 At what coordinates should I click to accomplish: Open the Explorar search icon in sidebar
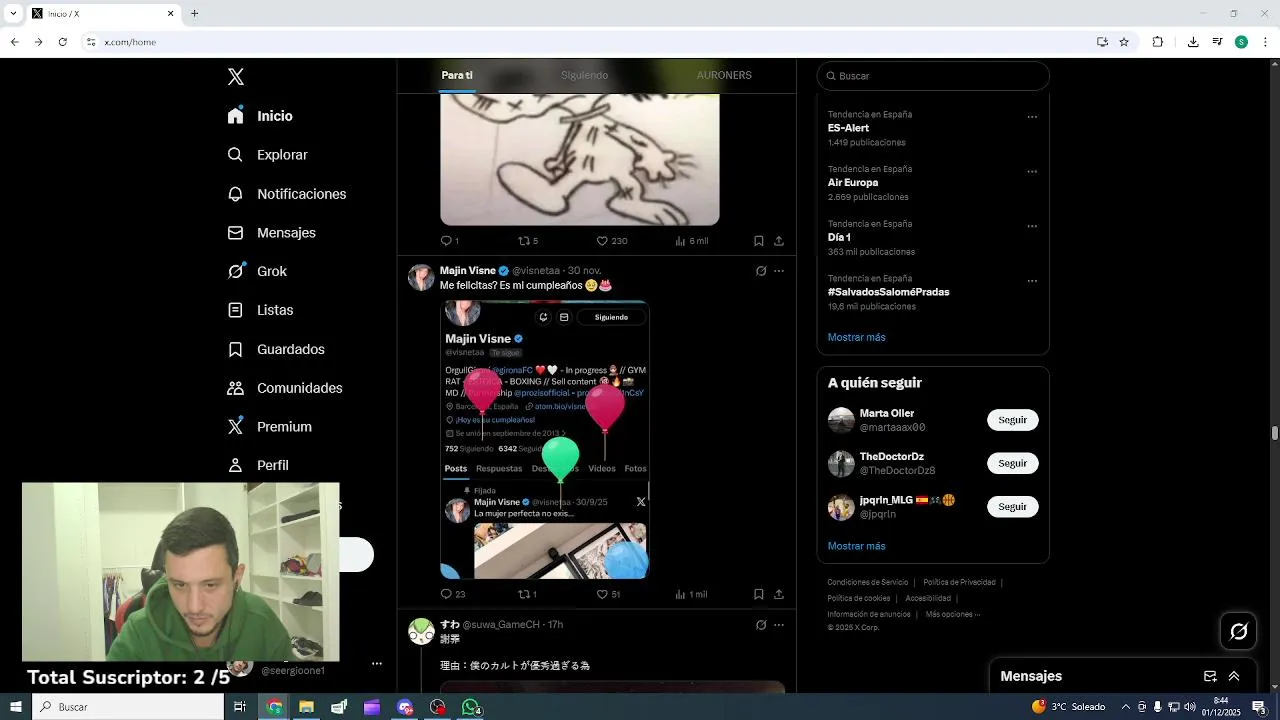[x=235, y=155]
